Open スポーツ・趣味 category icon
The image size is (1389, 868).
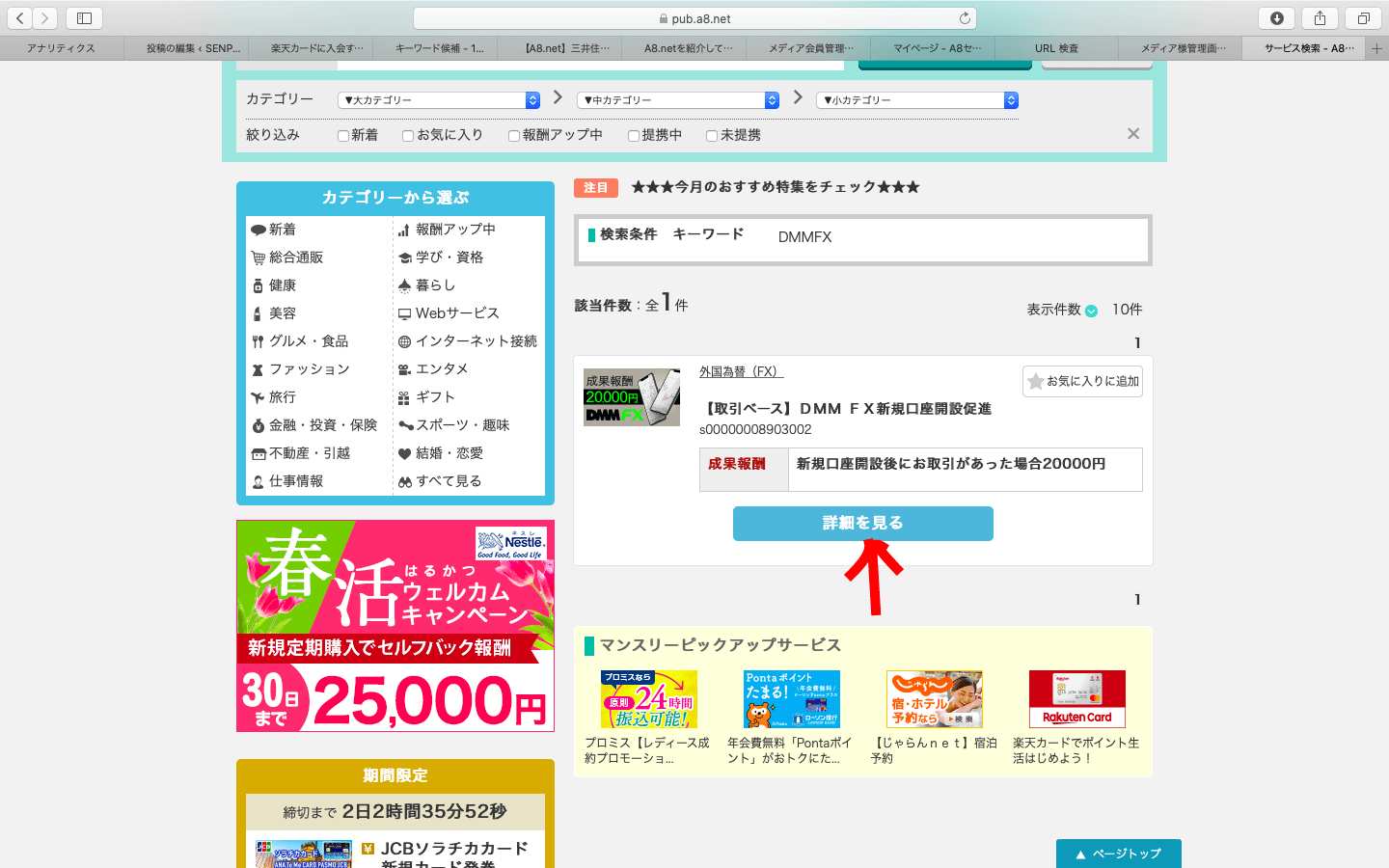pos(453,425)
